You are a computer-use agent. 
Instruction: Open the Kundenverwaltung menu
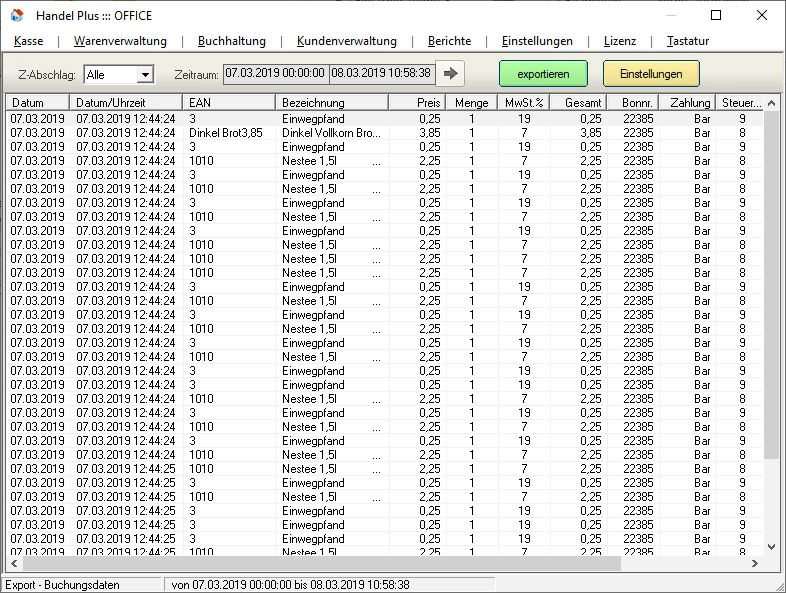point(346,41)
